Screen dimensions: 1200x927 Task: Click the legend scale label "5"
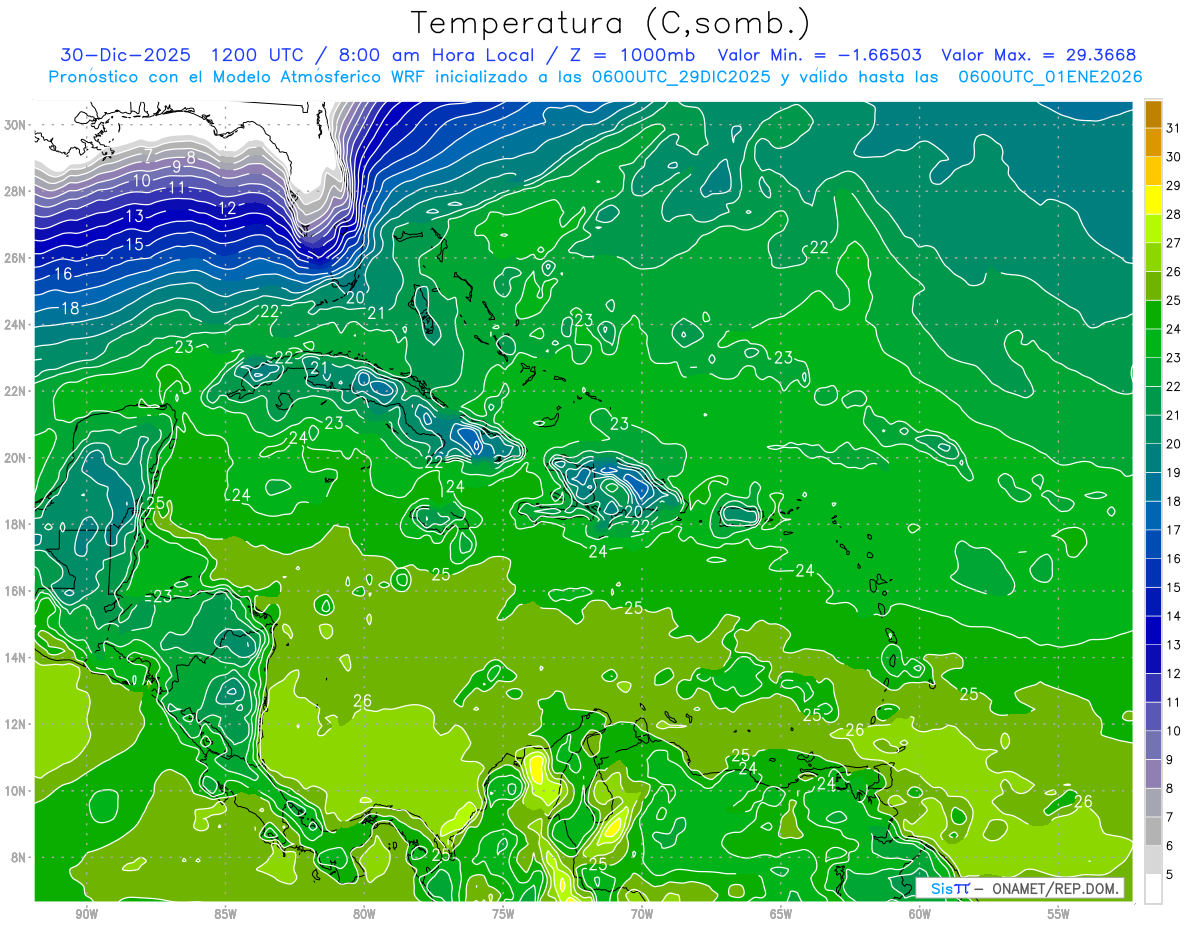[x=1170, y=874]
